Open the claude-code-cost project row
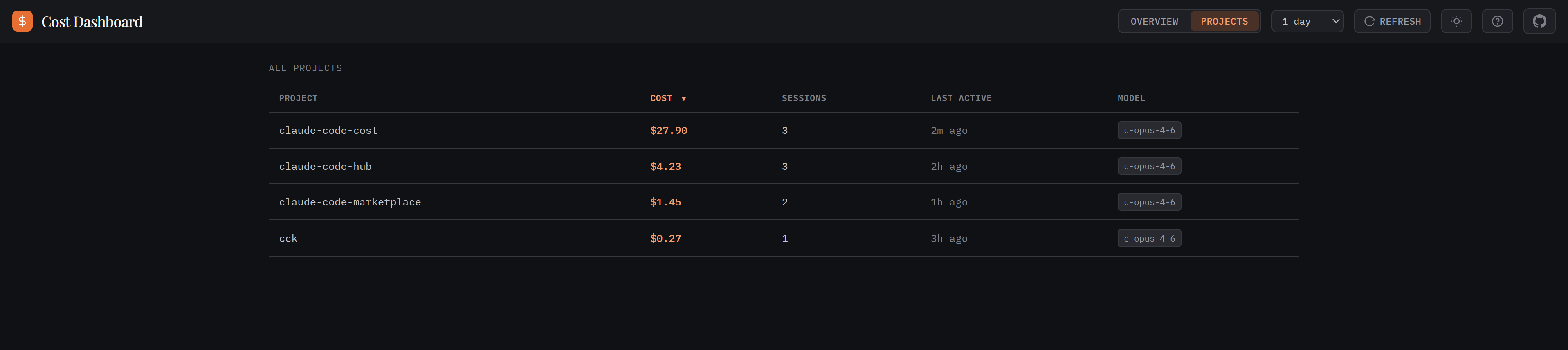 tap(328, 131)
